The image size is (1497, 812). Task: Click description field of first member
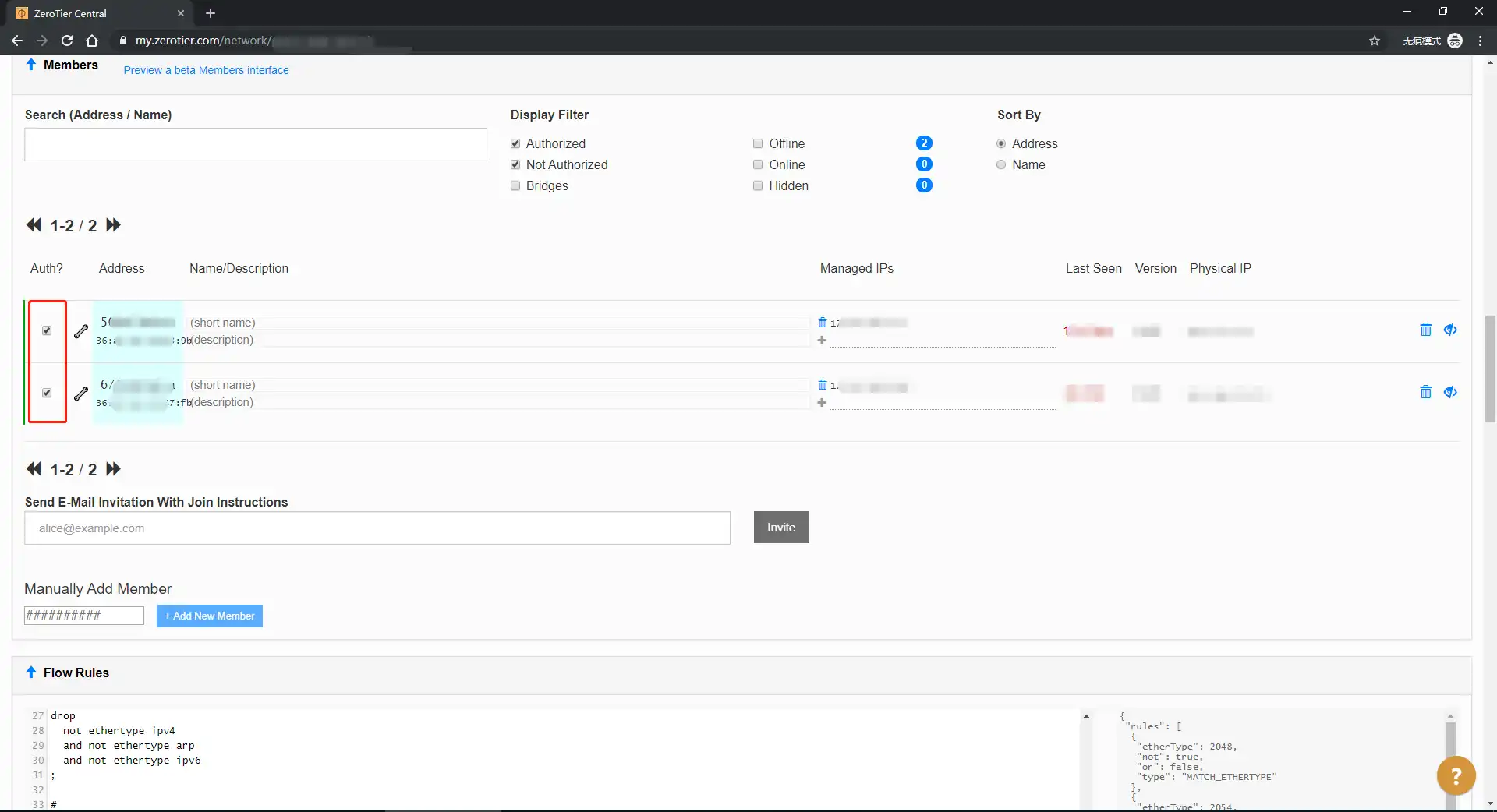pyautogui.click(x=499, y=340)
